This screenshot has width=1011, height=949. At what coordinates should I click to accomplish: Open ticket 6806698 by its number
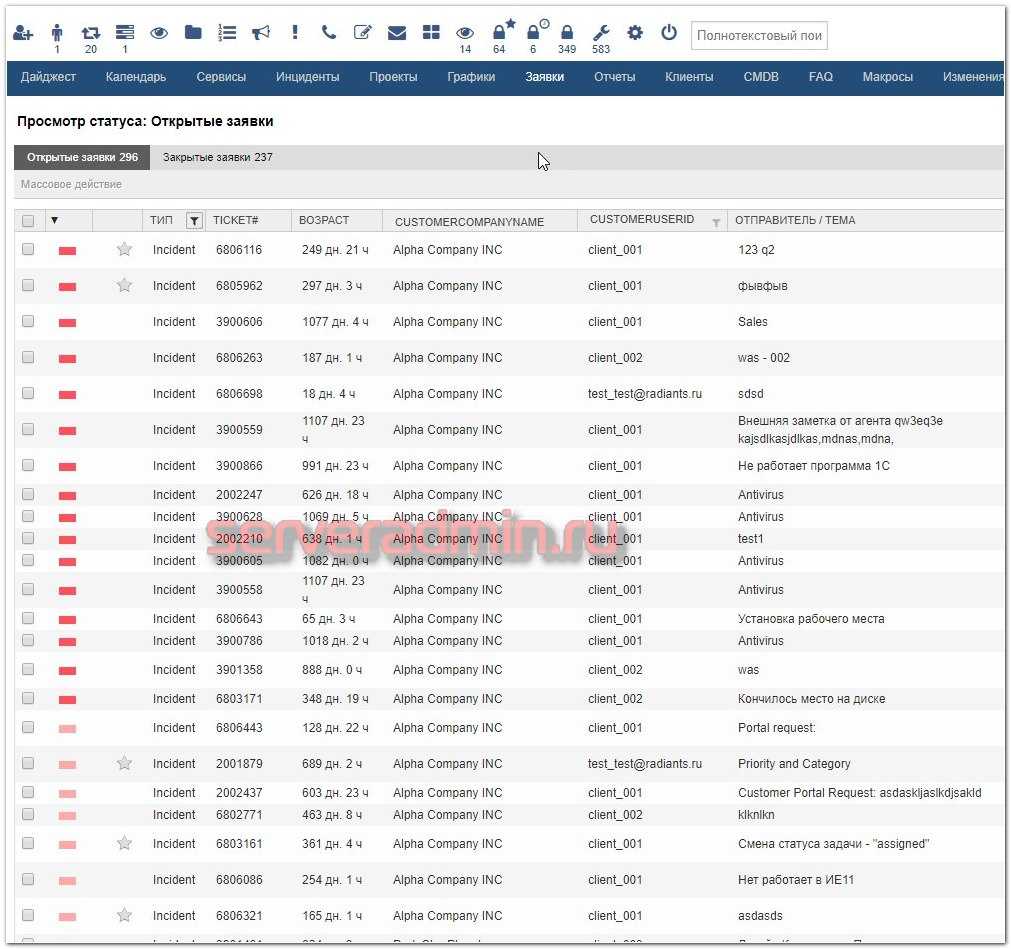(x=239, y=394)
